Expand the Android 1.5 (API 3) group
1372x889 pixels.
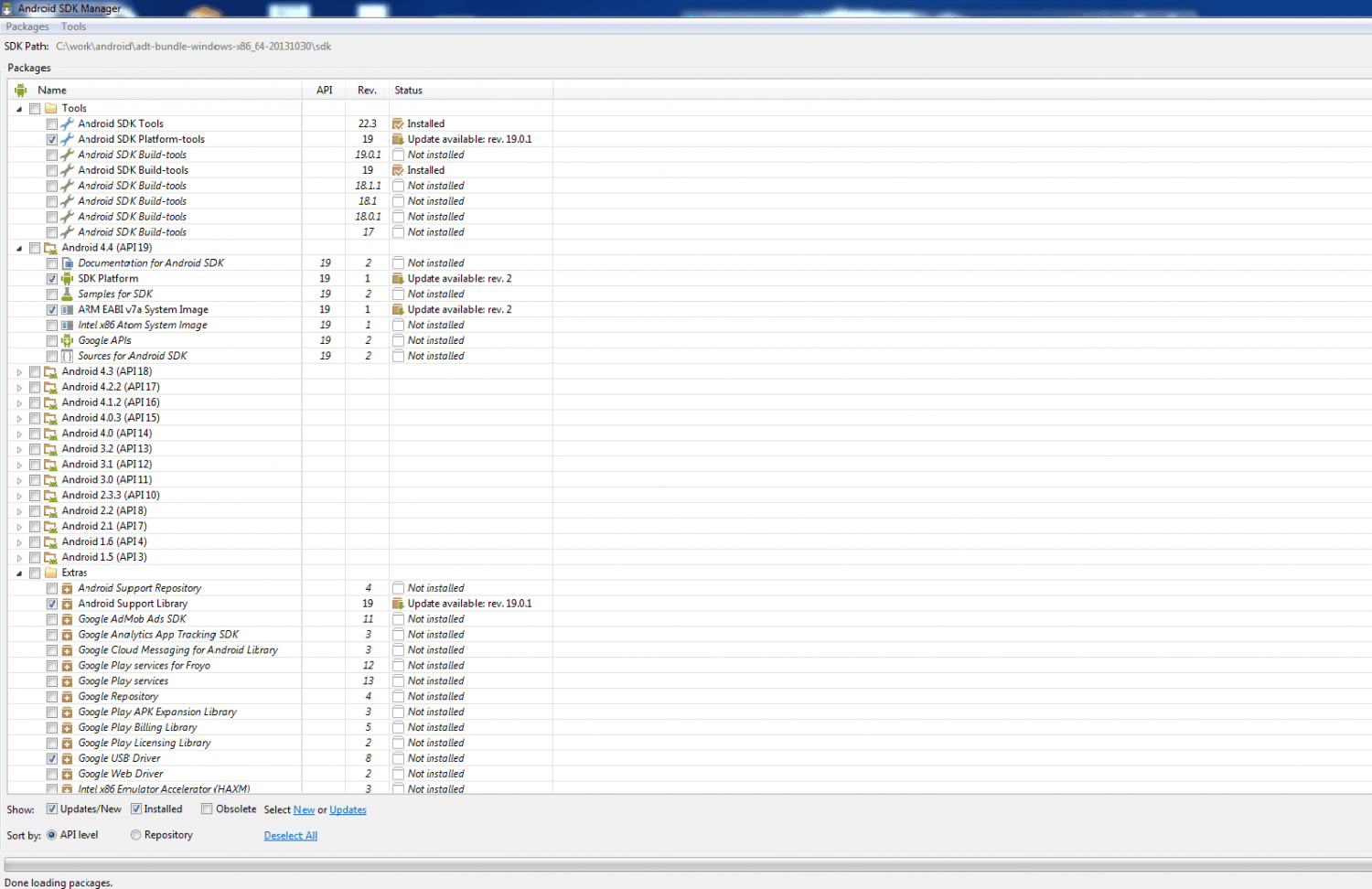coord(19,558)
